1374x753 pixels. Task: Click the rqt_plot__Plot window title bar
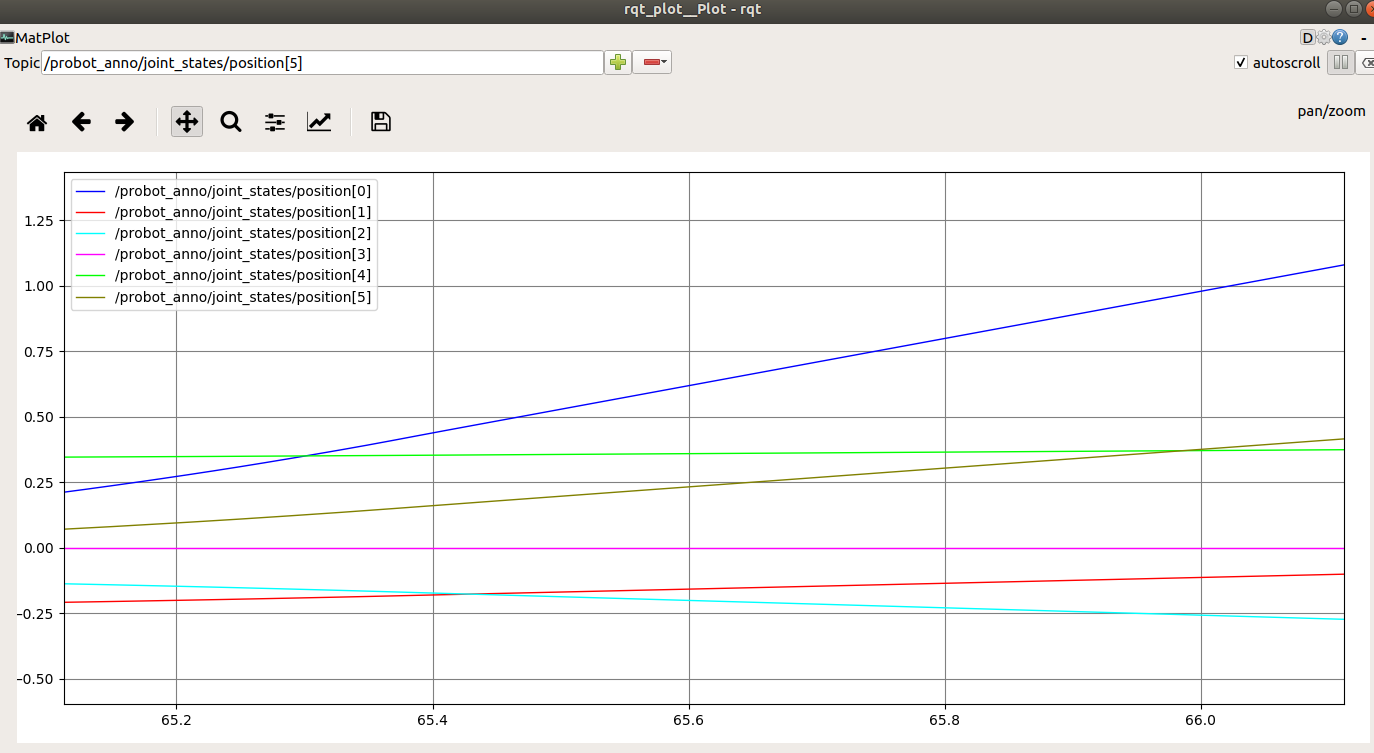pos(687,10)
